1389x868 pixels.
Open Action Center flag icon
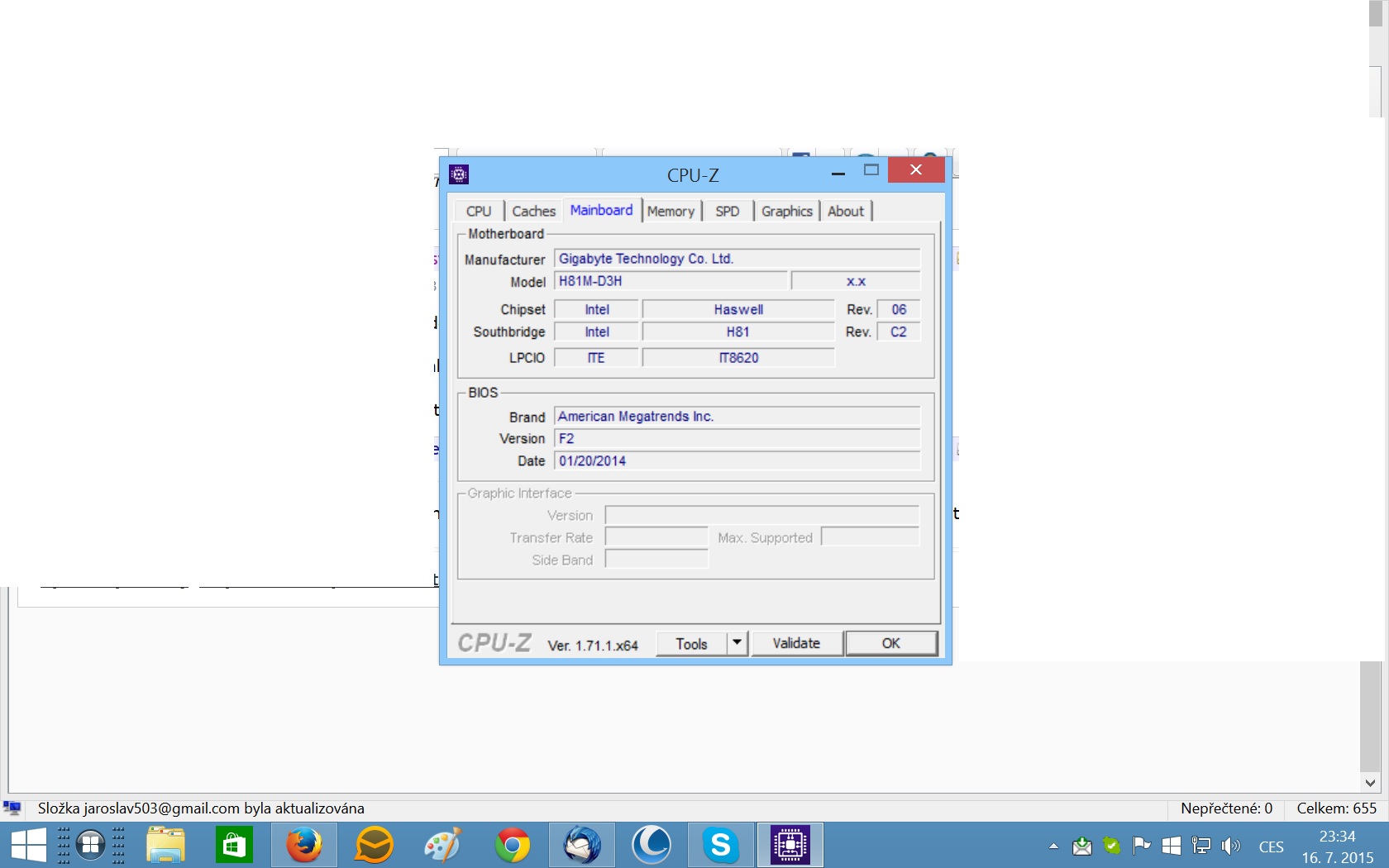click(1142, 846)
